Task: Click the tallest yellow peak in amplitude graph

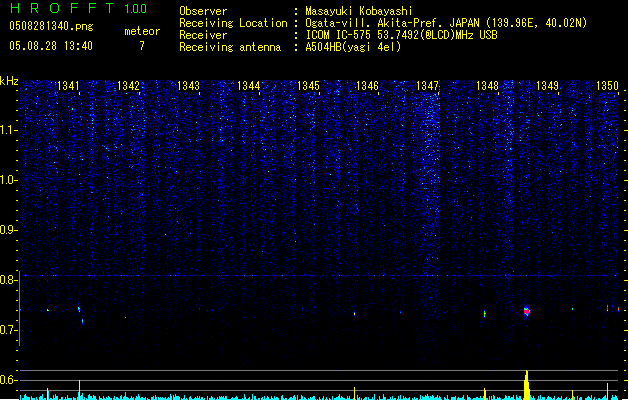Action: point(527,385)
